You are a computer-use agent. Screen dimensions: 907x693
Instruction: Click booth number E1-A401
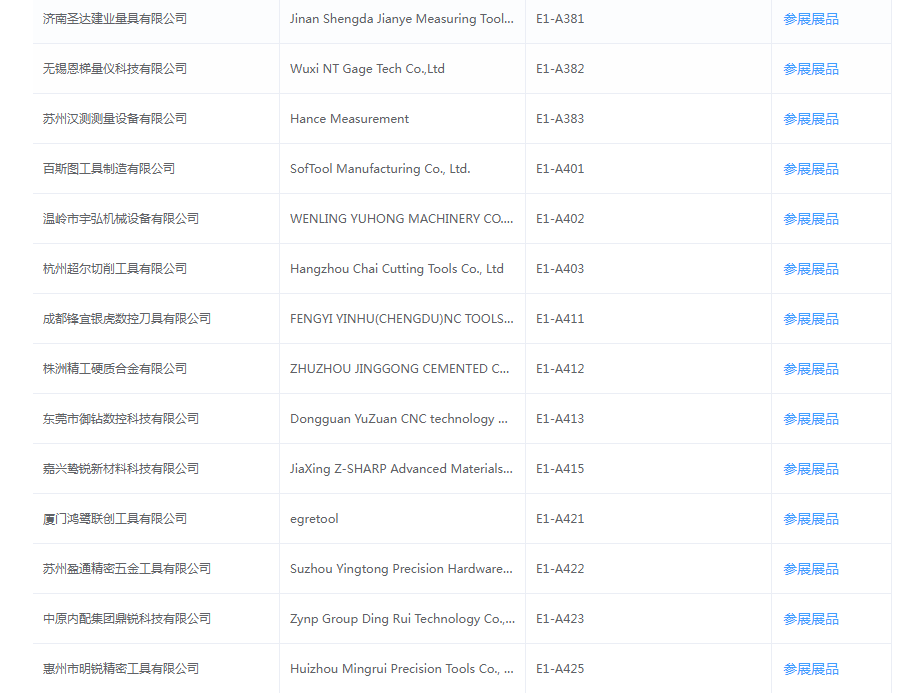click(560, 169)
